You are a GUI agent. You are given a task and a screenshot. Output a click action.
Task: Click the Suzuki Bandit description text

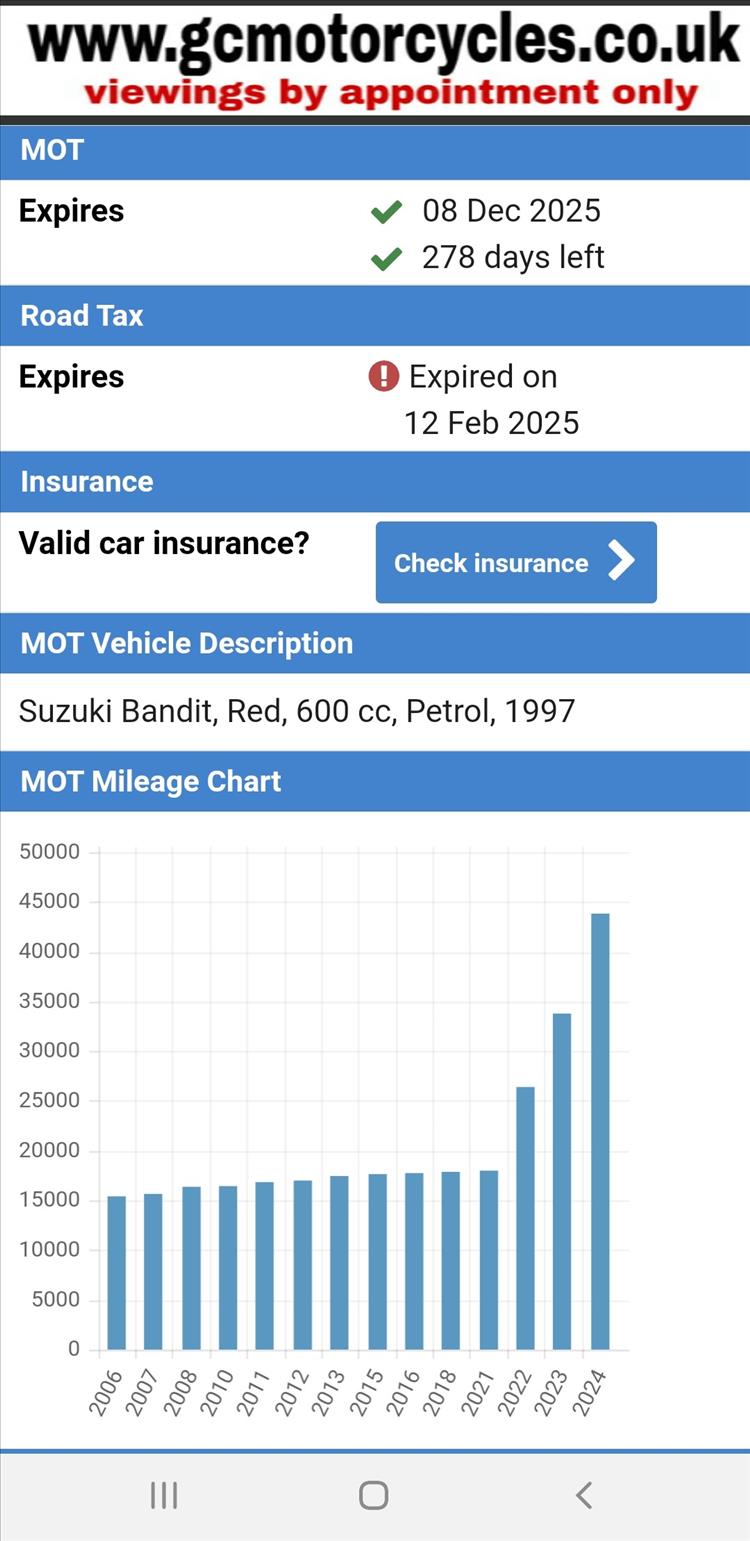[x=297, y=711]
